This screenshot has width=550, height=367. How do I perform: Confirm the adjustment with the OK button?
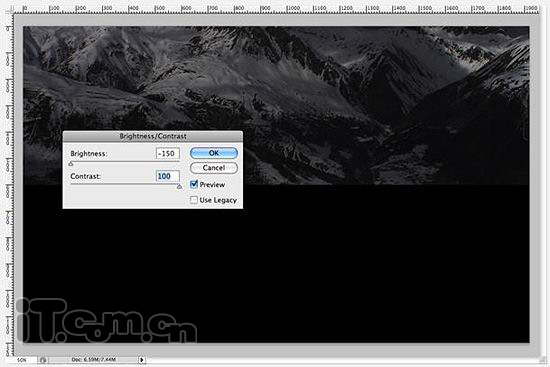click(x=214, y=153)
